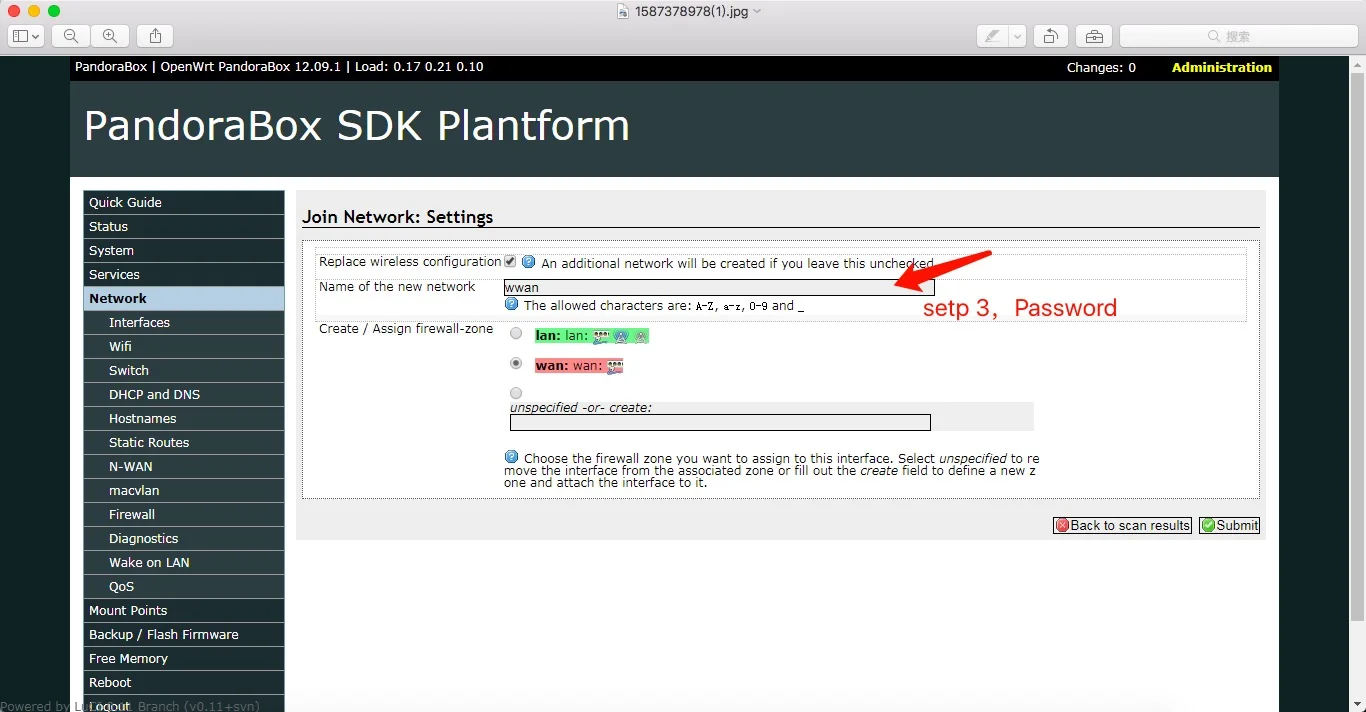
Task: Submit the join network settings
Action: coord(1229,525)
